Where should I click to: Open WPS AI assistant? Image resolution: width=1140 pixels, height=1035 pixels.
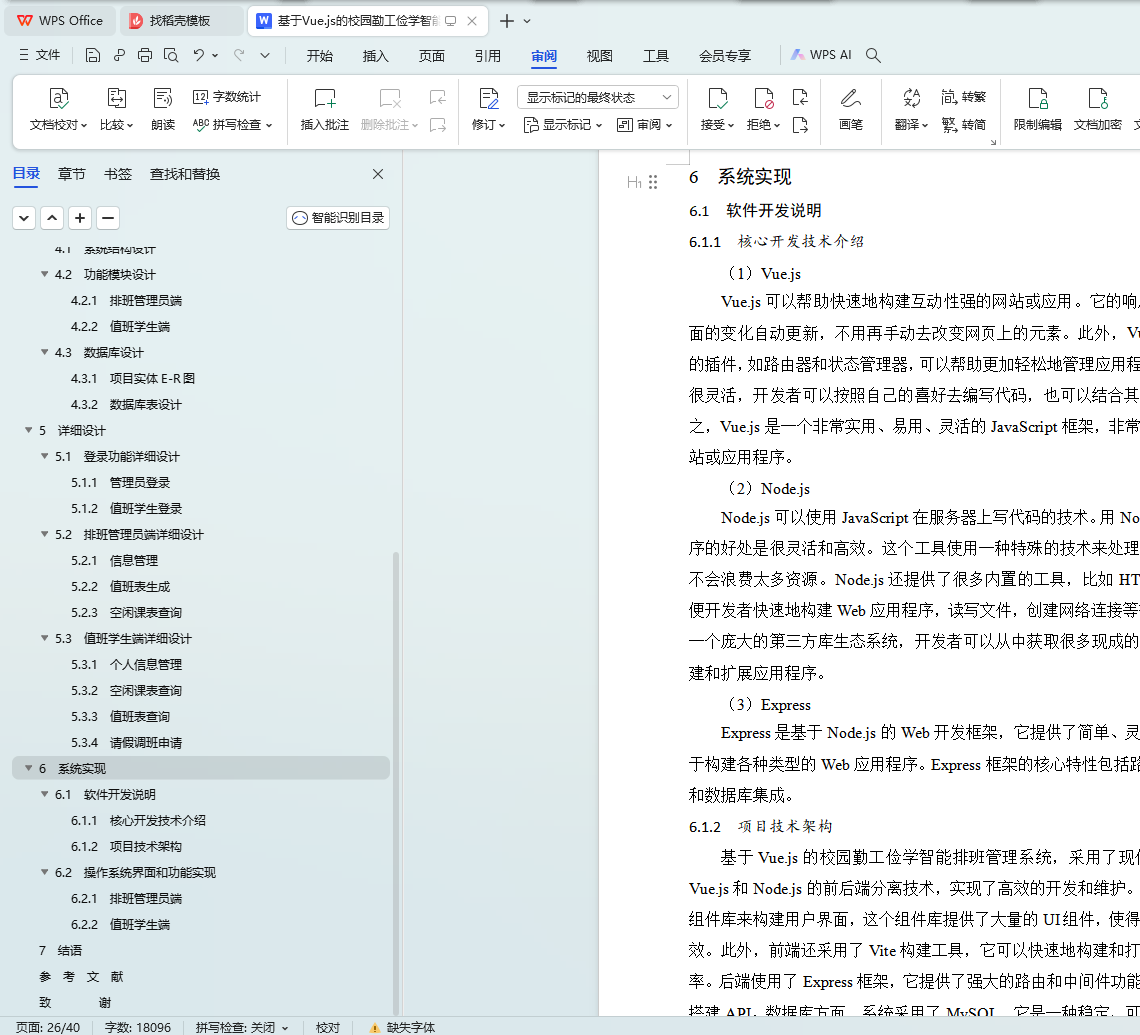[821, 55]
